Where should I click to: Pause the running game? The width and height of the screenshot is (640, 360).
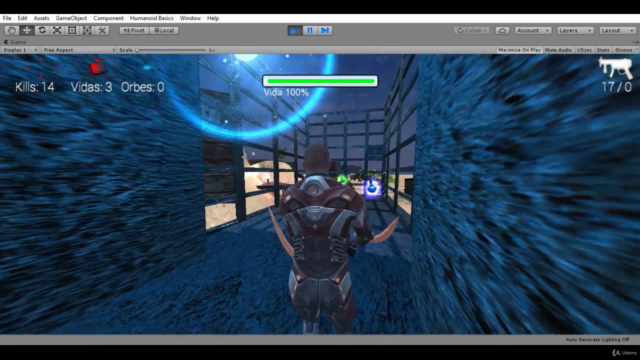(x=310, y=31)
